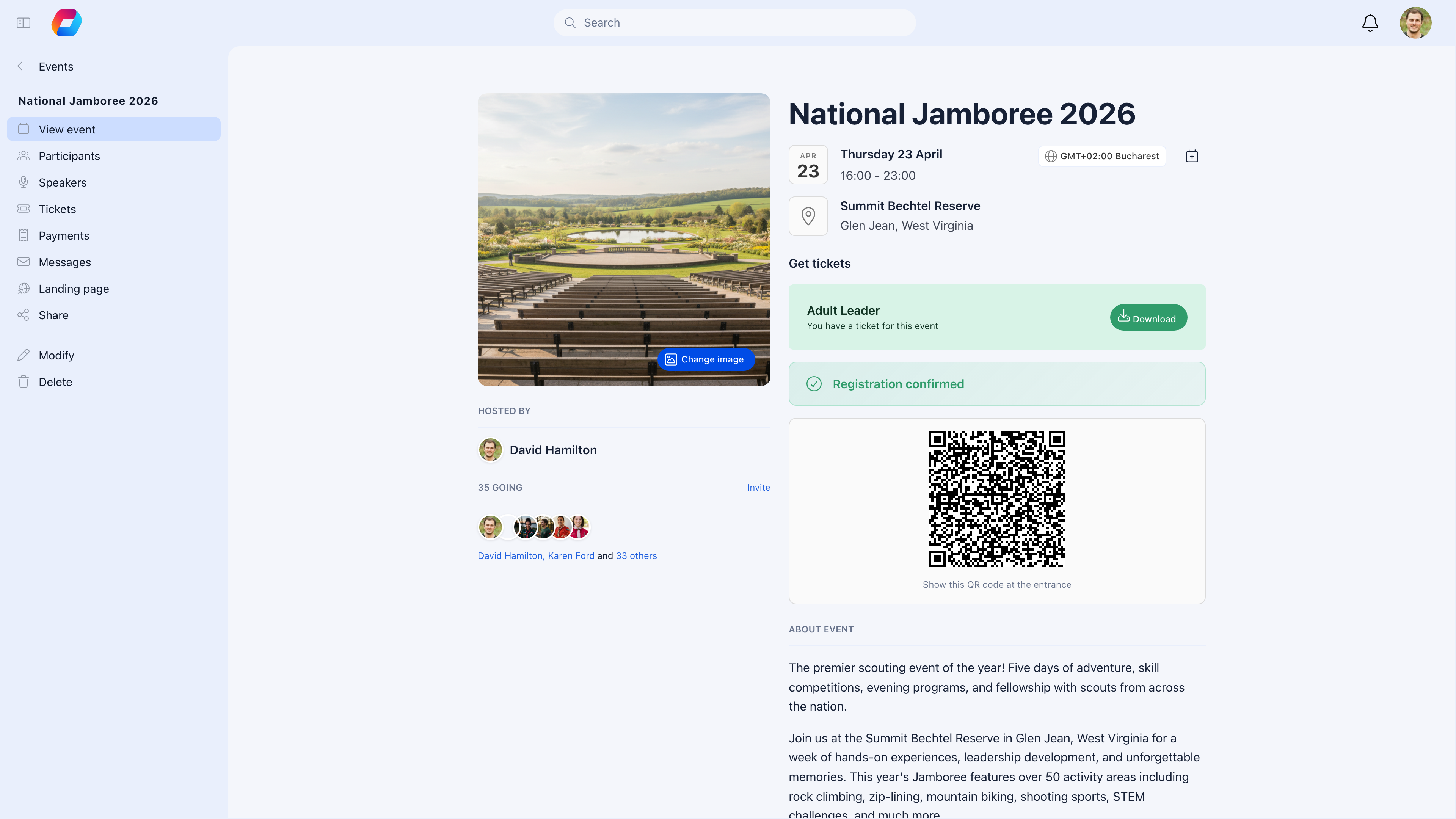
Task: Open the Payments section
Action: (64, 235)
